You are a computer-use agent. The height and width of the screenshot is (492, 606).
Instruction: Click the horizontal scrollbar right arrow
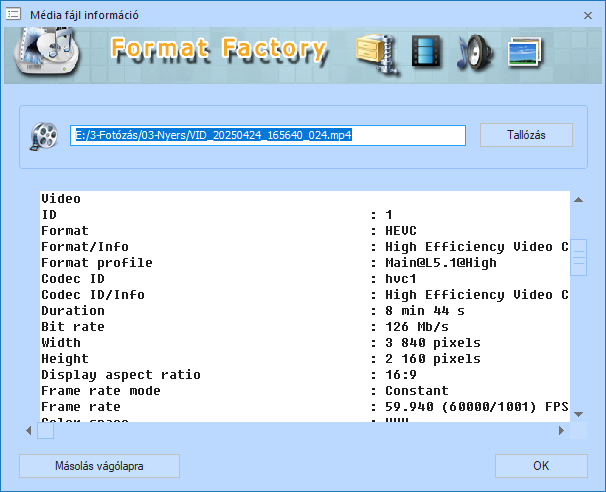tap(562, 430)
